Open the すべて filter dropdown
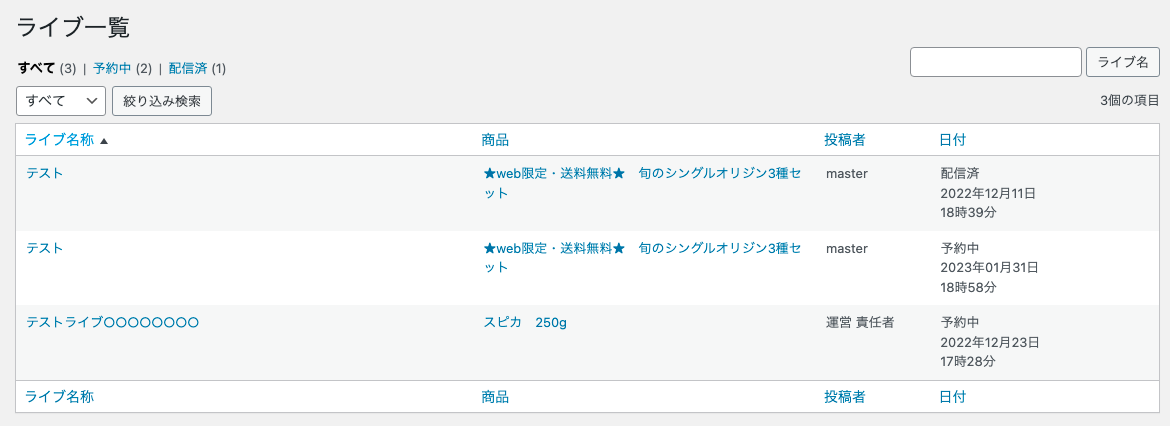This screenshot has height=426, width=1170. click(61, 101)
